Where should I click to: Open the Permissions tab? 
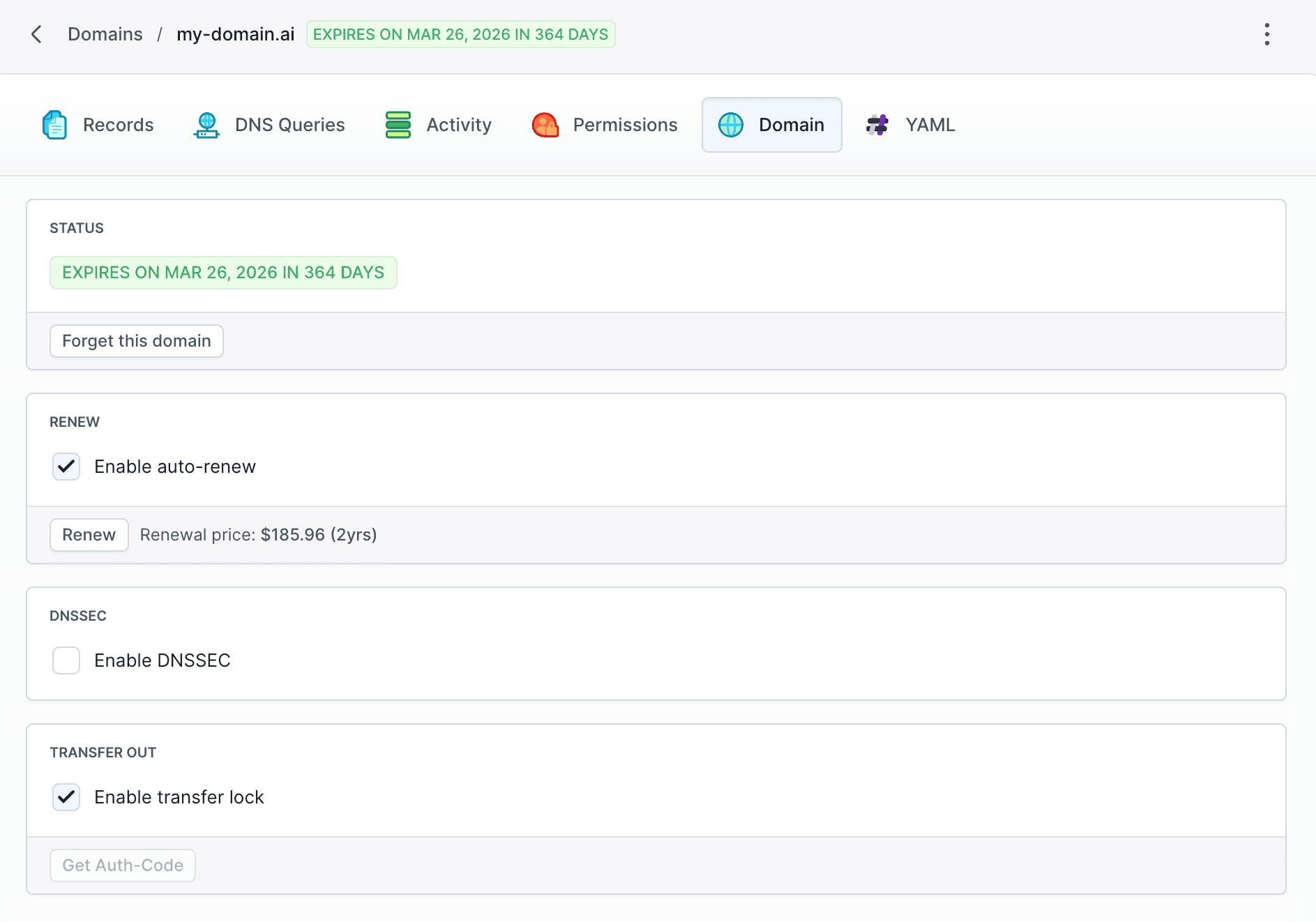[625, 125]
